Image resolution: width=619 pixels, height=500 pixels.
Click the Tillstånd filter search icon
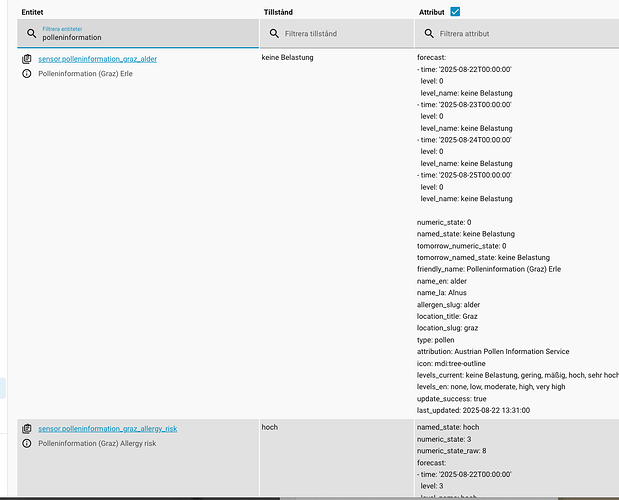click(272, 33)
